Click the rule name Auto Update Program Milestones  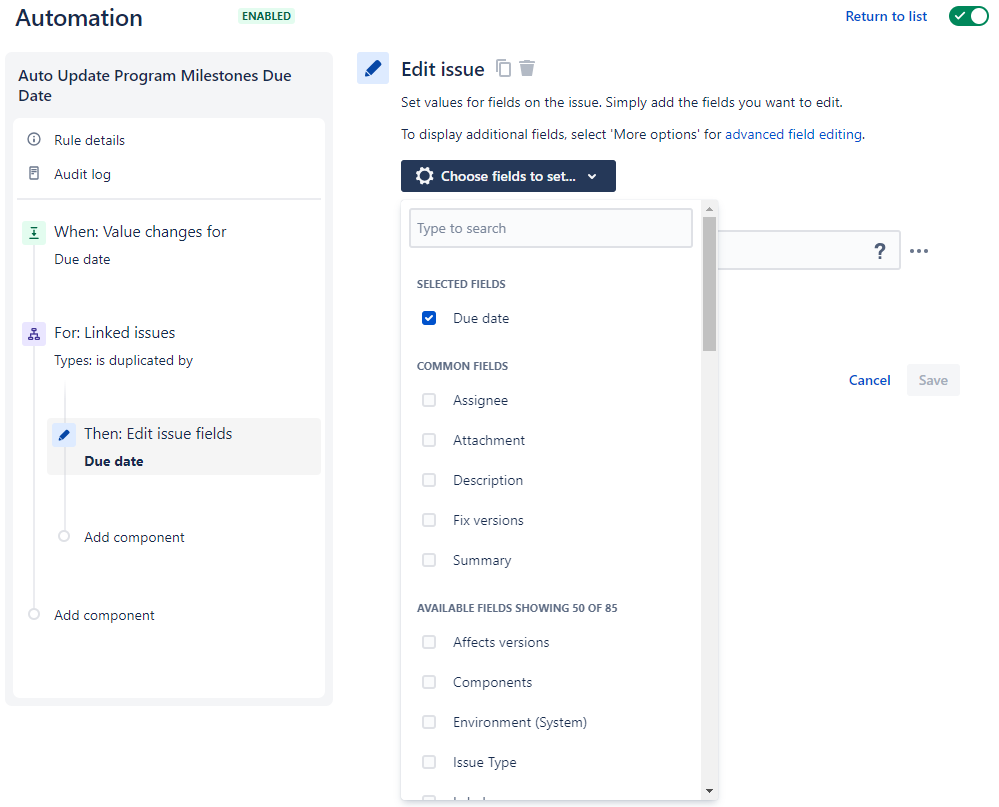click(x=155, y=85)
